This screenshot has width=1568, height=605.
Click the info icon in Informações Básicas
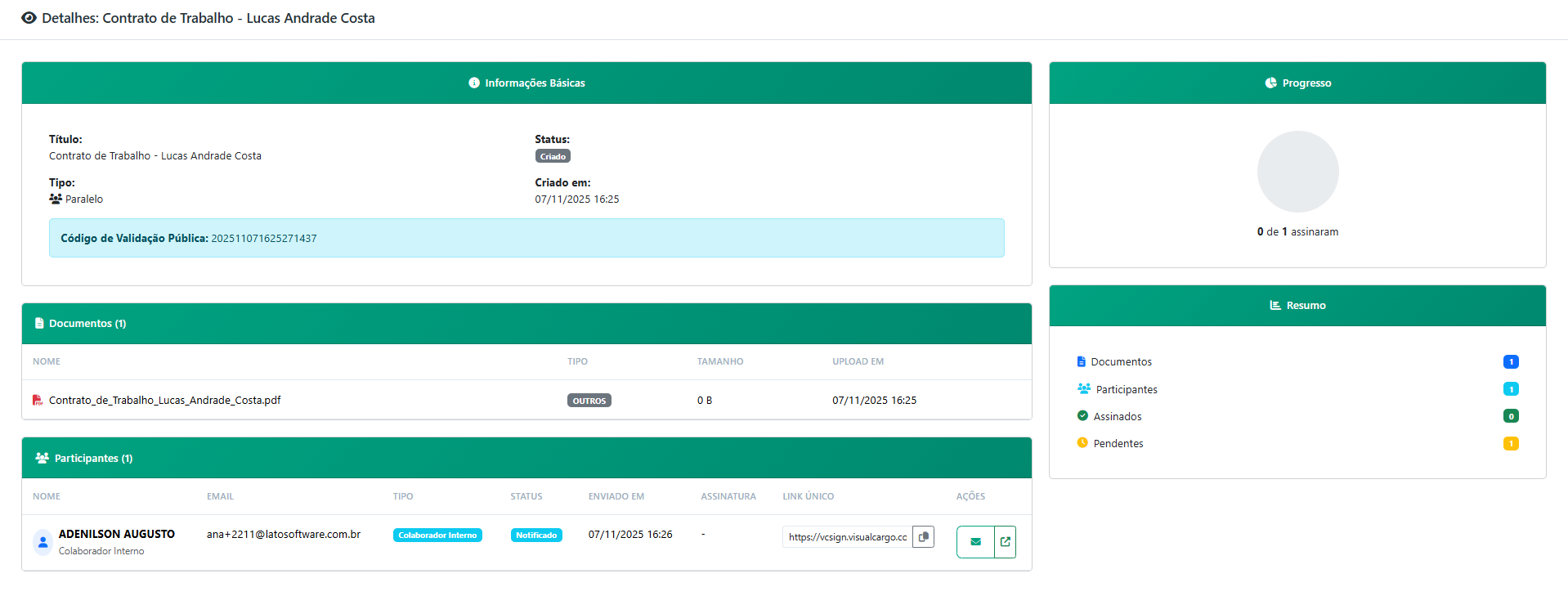473,83
